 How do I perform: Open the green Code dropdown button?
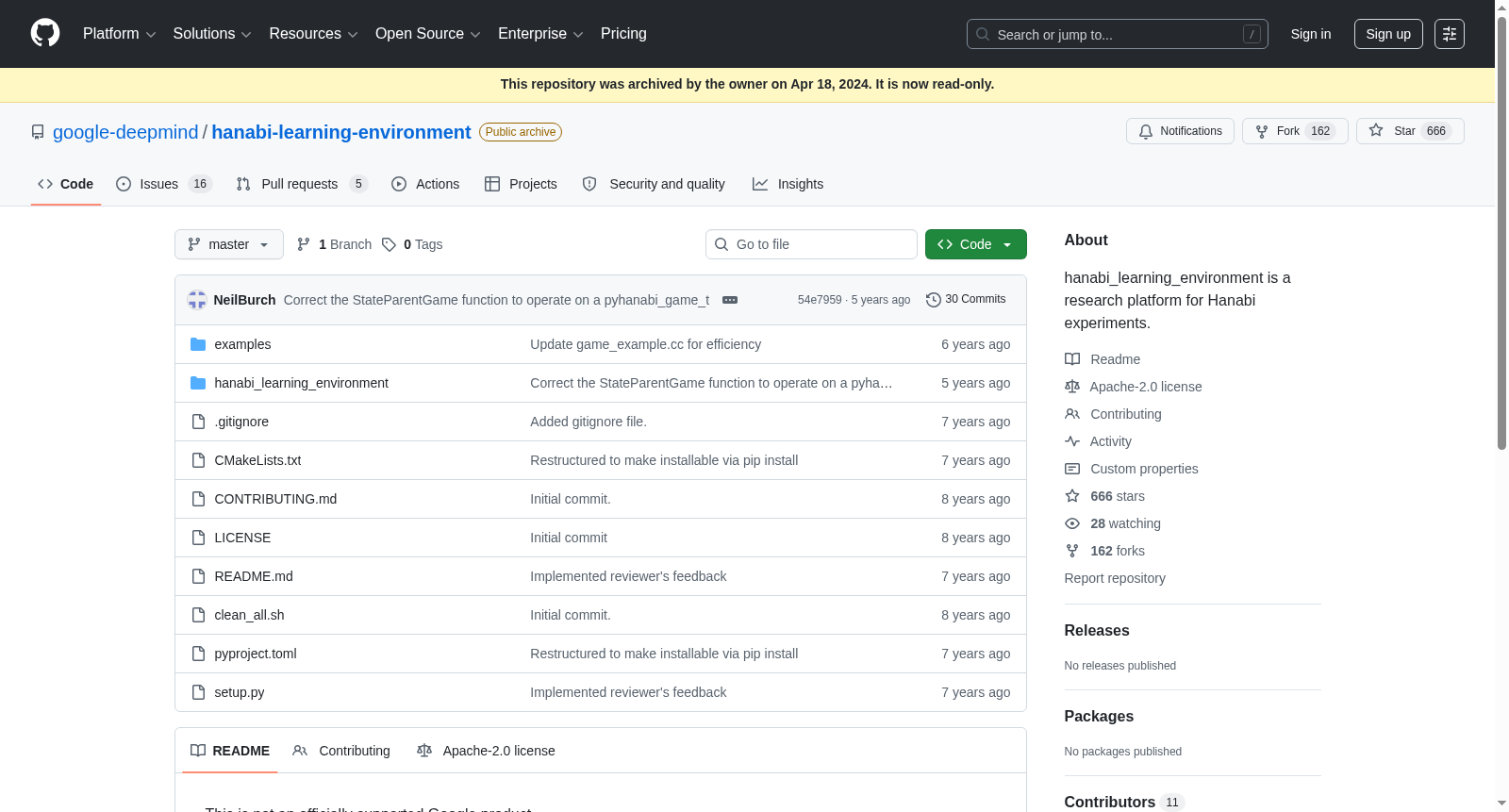[x=975, y=244]
